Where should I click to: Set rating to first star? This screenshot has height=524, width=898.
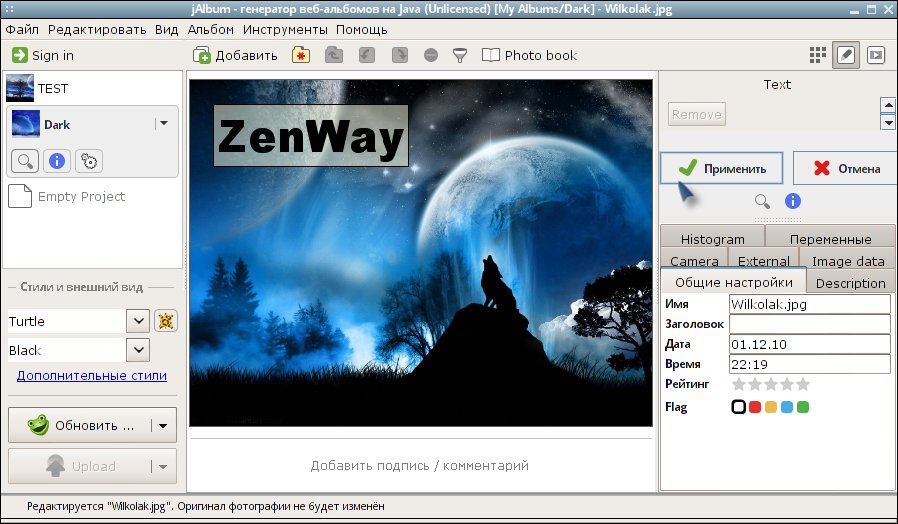[739, 384]
